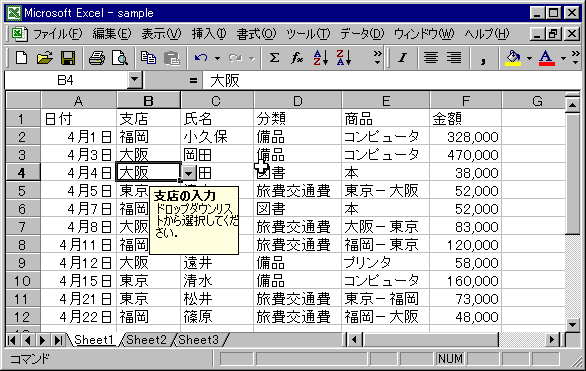
Task: Open the データ(D) menu
Action: [x=362, y=34]
